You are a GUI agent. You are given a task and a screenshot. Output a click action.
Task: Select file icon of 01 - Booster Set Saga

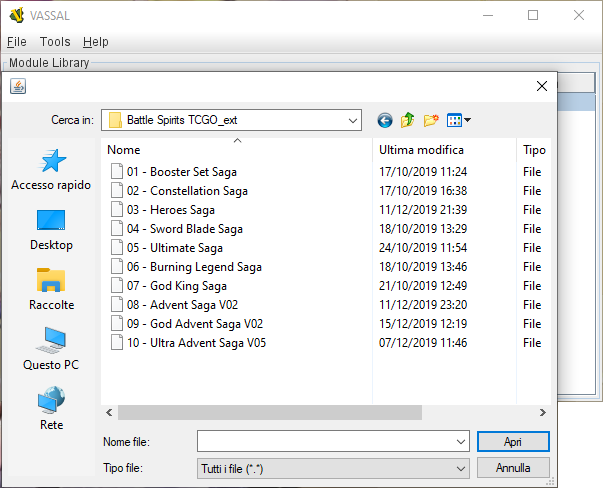pyautogui.click(x=117, y=172)
